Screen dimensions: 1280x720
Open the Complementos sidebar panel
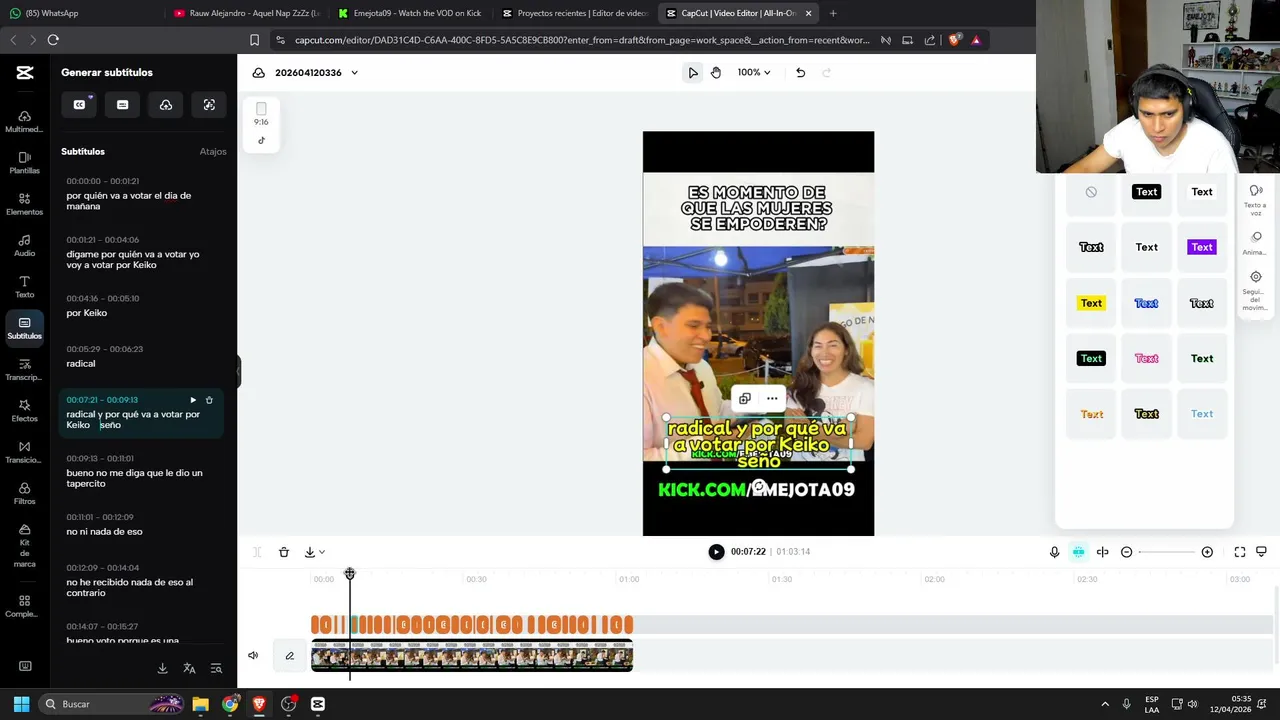[x=24, y=607]
